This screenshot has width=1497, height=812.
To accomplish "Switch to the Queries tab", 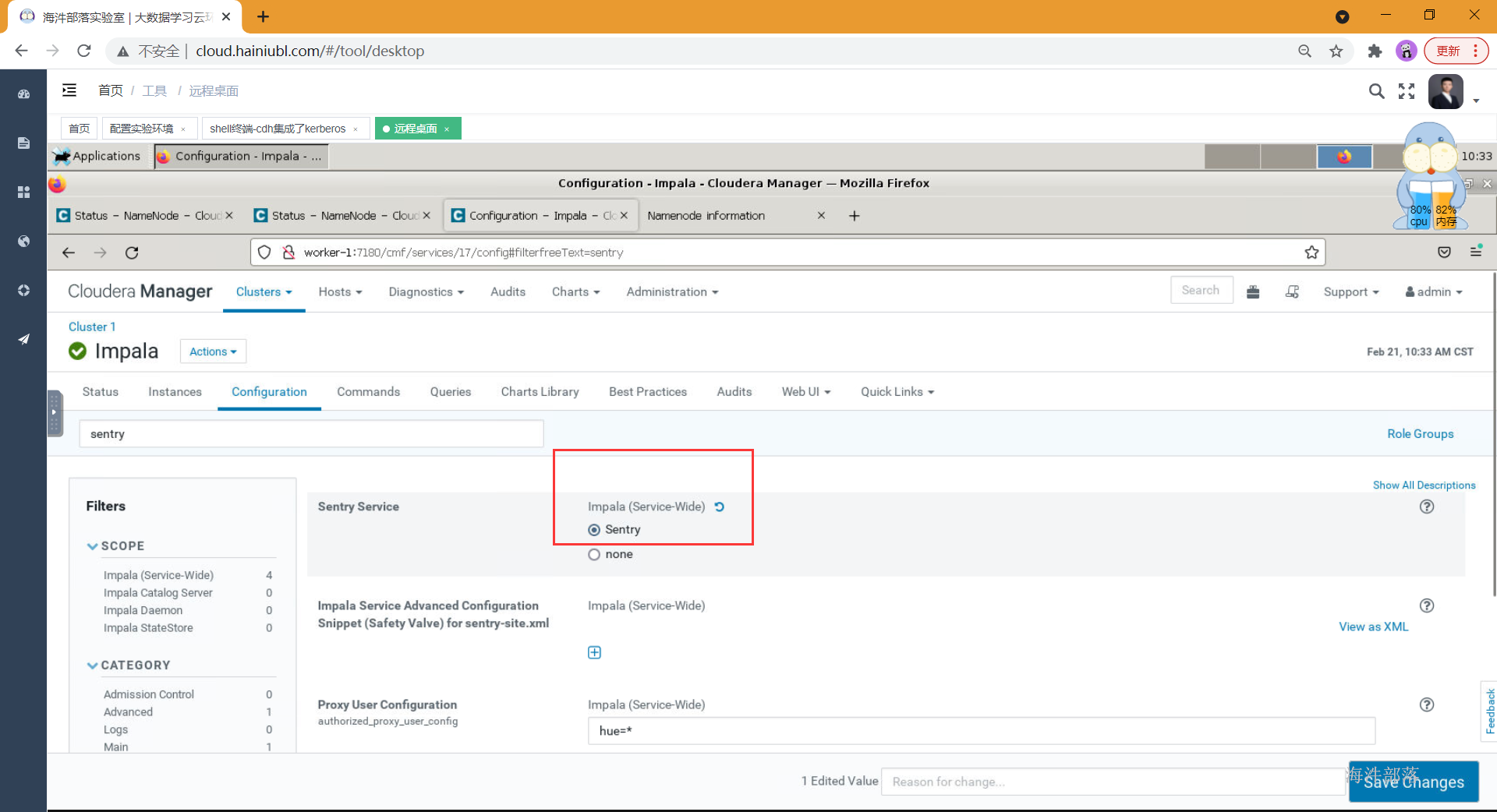I will 451,391.
